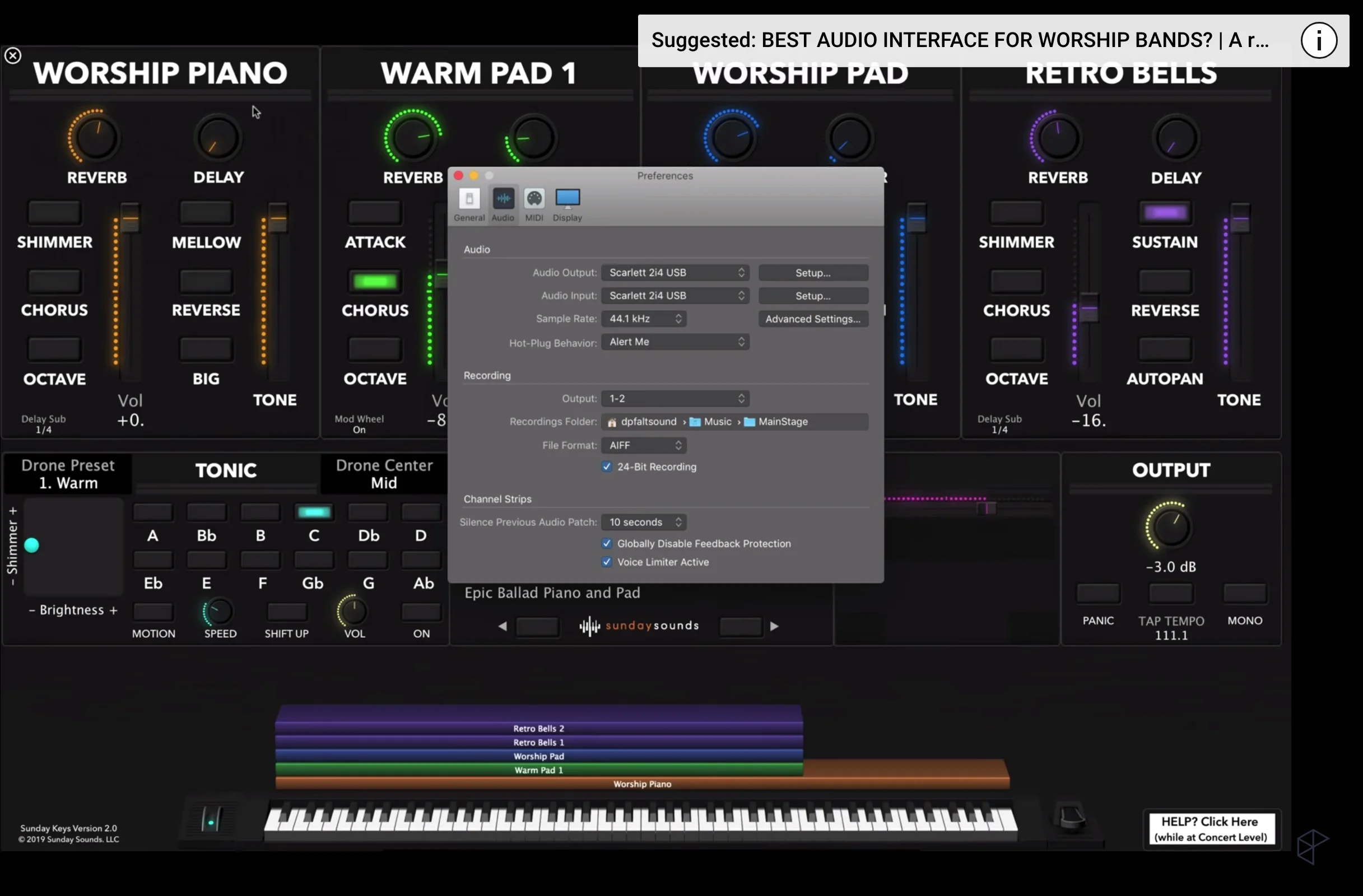The height and width of the screenshot is (896, 1363).
Task: Select the Warm Pad 1 keyboard layer
Action: click(x=538, y=770)
